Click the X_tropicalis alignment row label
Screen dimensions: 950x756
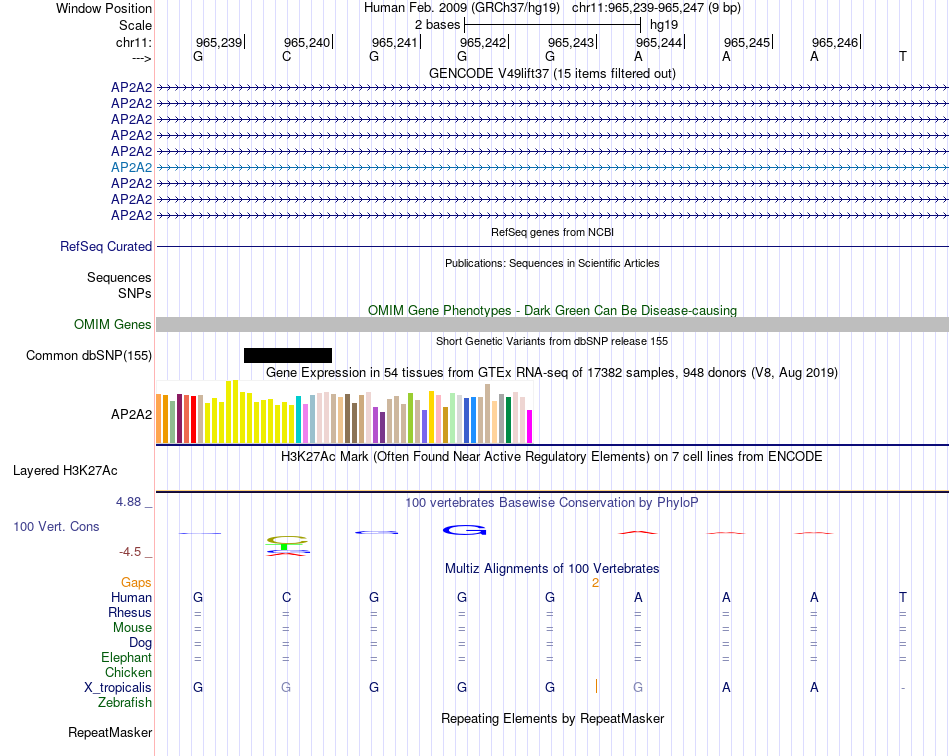click(118, 688)
